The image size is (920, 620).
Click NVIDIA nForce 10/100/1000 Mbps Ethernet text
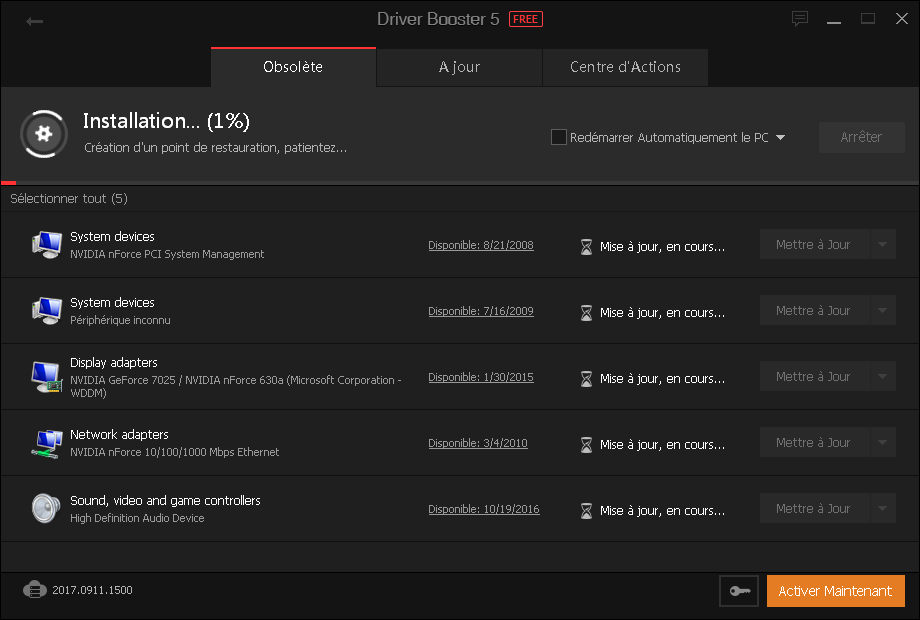[x=174, y=452]
